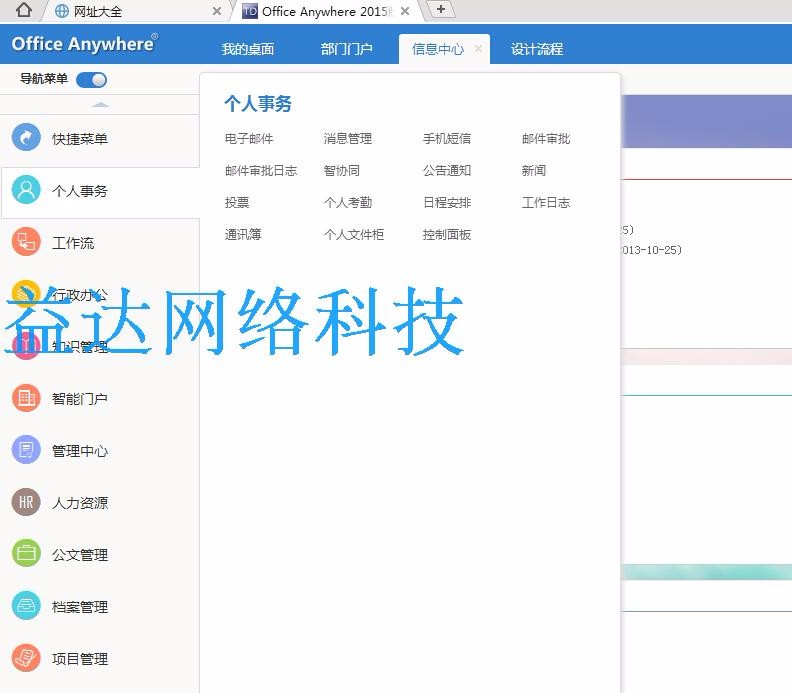Open a new browser tab with plus button
The width and height of the screenshot is (792, 693).
pos(441,9)
